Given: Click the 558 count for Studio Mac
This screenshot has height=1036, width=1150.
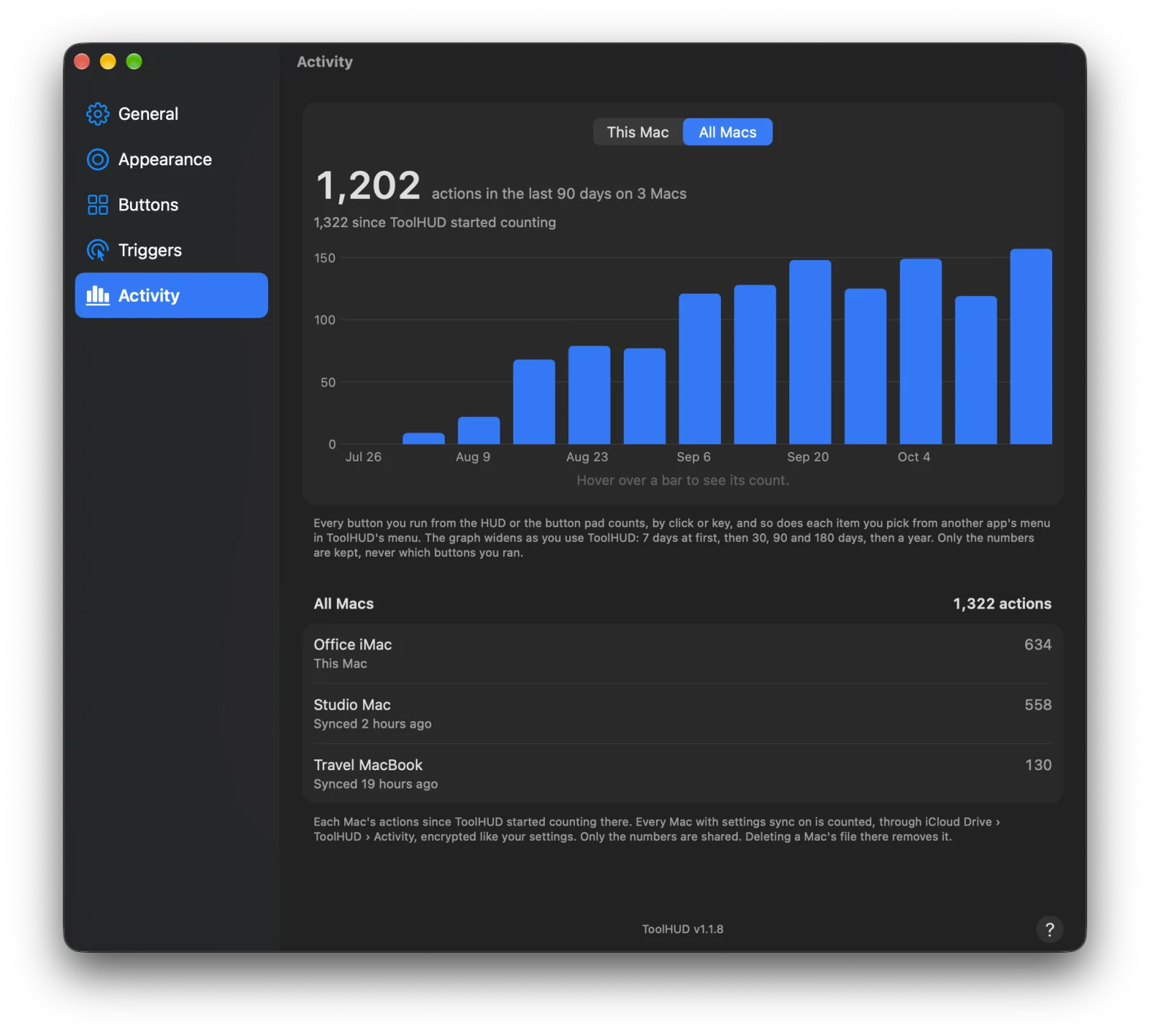Looking at the screenshot, I should pos(1037,705).
